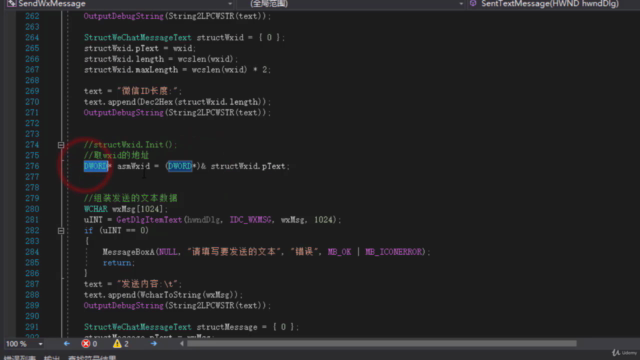Click the navigate forward blue arrow
Screen dimensions: 640x360
click(x=153, y=344)
